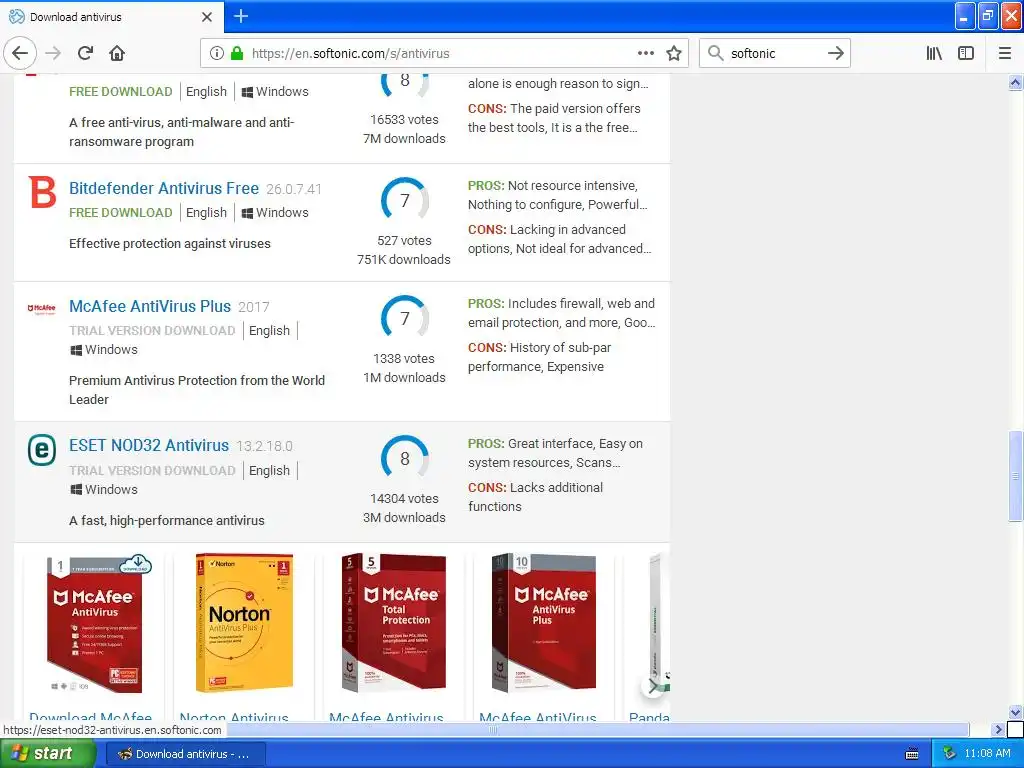The image size is (1024, 768).
Task: Click the horizontal scrollbar right arrow
Action: tap(999, 729)
